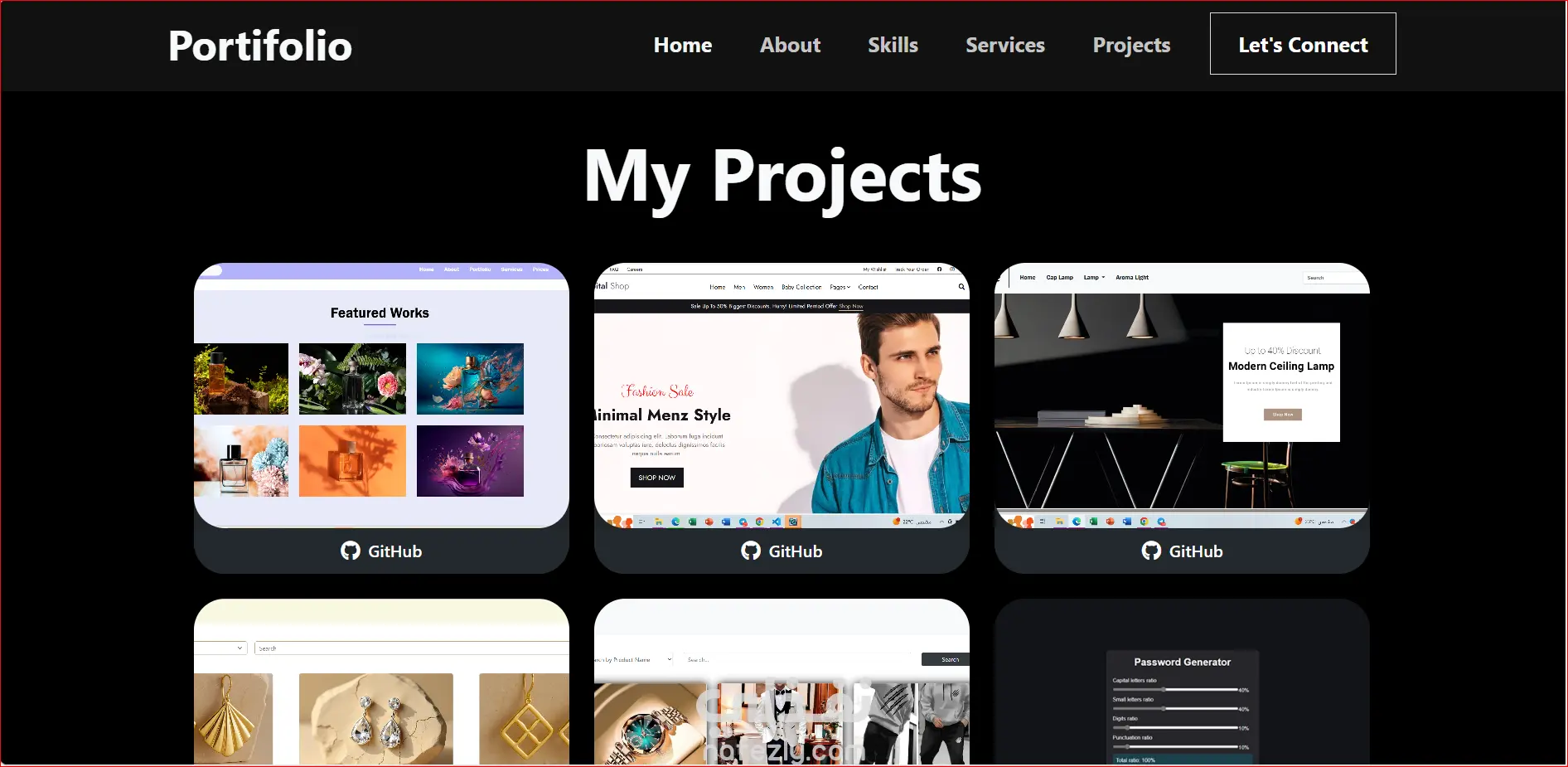The image size is (1568, 767).
Task: Open GitHub icon under ceiling lamp project
Action: pyautogui.click(x=1151, y=551)
